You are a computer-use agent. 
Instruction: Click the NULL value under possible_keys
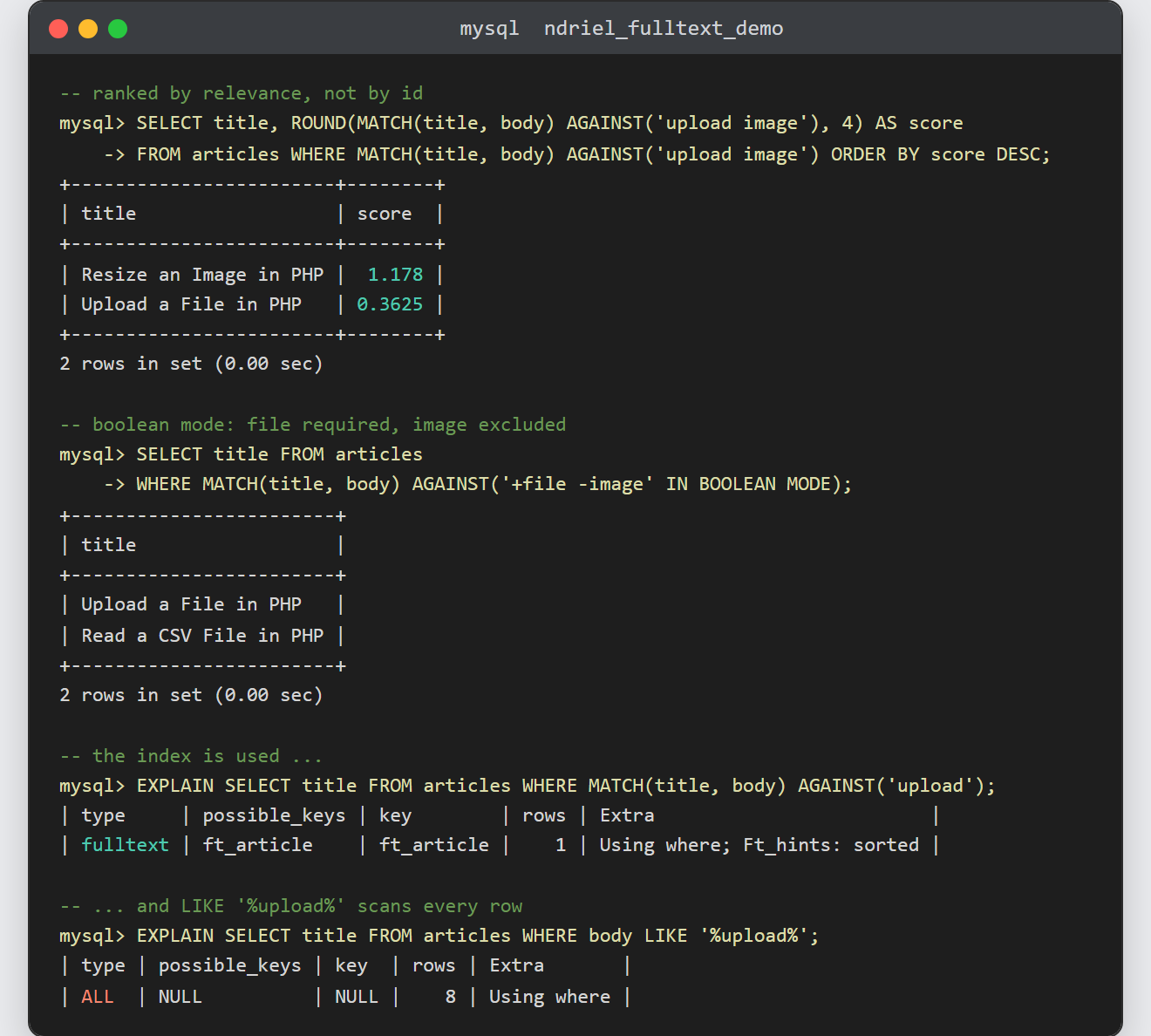180,997
